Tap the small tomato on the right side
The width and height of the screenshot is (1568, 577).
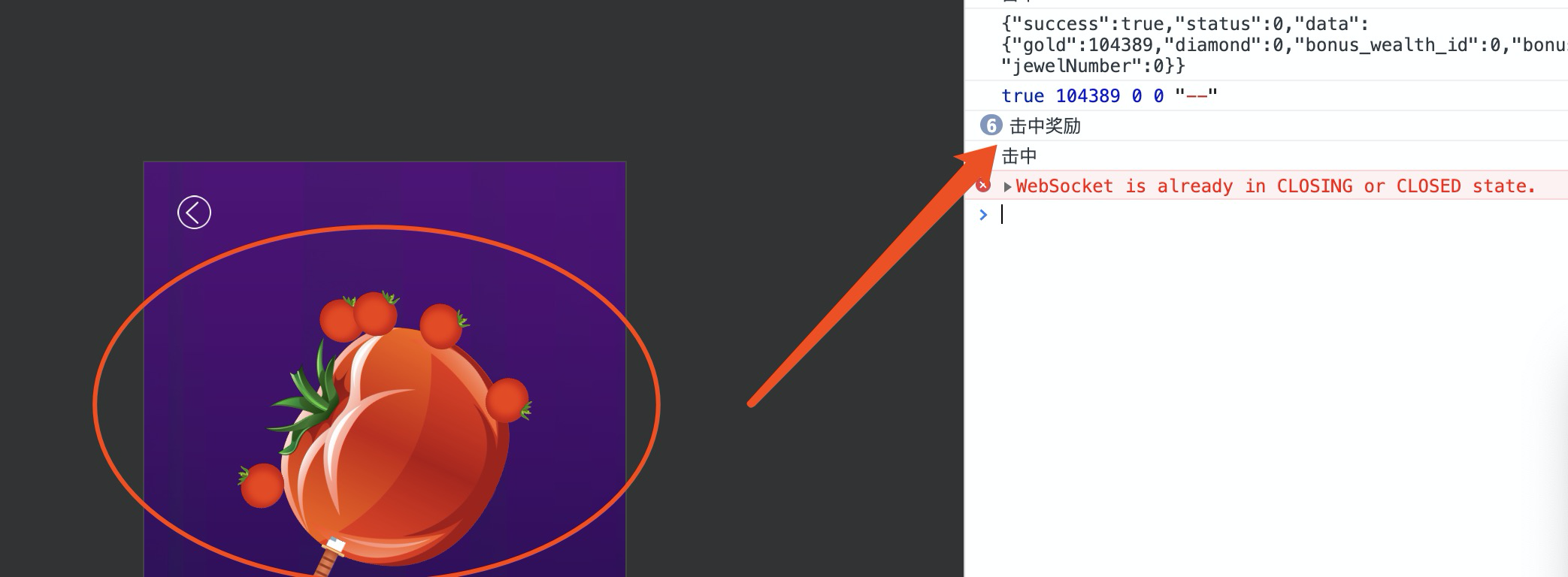pyautogui.click(x=508, y=400)
